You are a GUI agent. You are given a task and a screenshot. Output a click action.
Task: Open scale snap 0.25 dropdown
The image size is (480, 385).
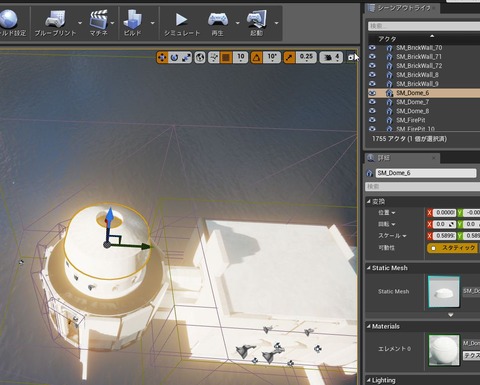306,58
